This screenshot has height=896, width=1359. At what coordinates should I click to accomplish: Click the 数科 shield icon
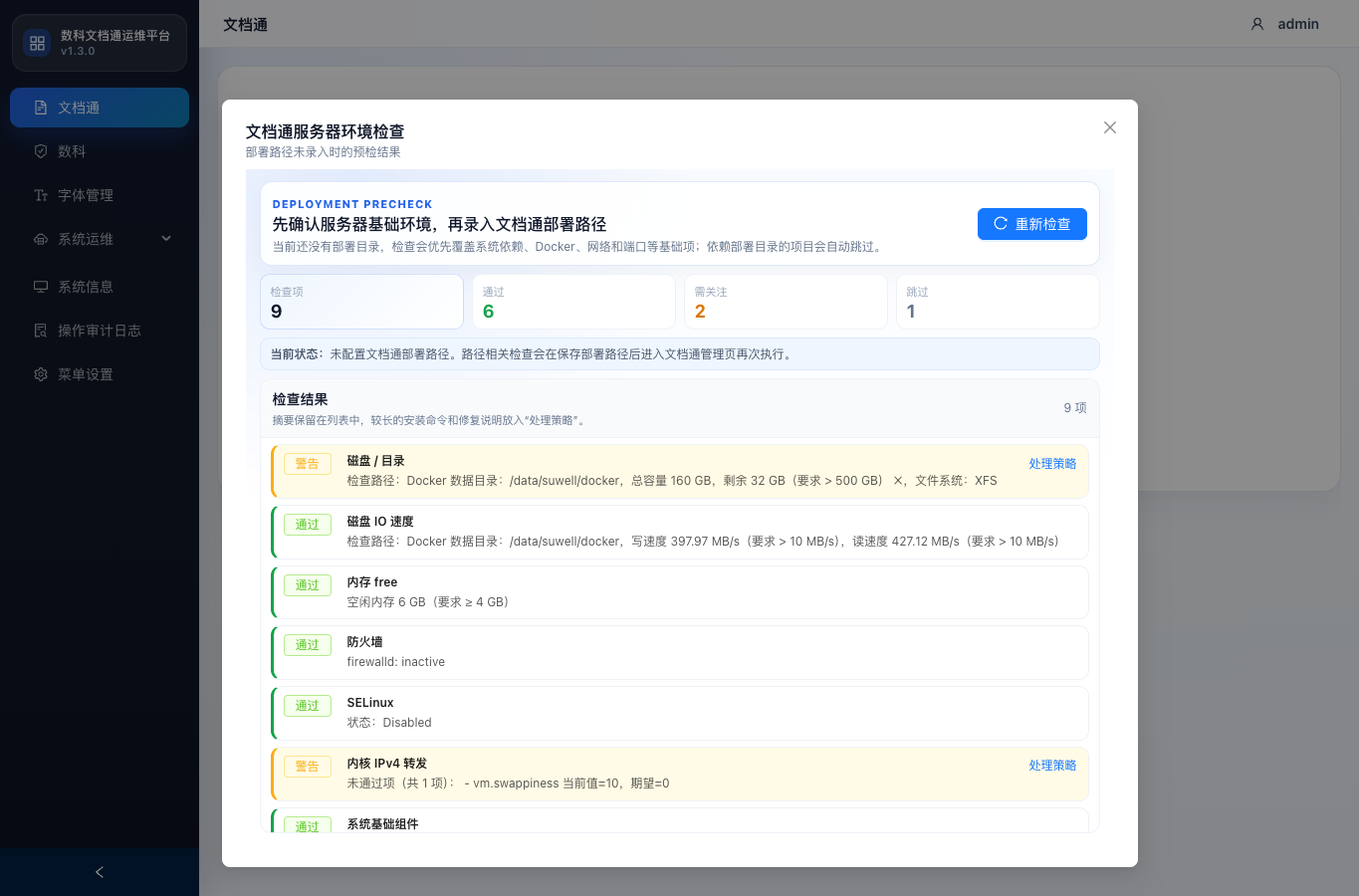pos(41,151)
